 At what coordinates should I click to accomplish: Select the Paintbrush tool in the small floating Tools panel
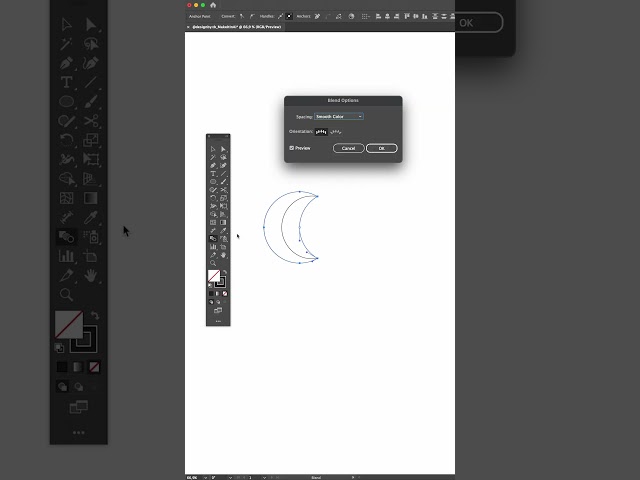223,182
